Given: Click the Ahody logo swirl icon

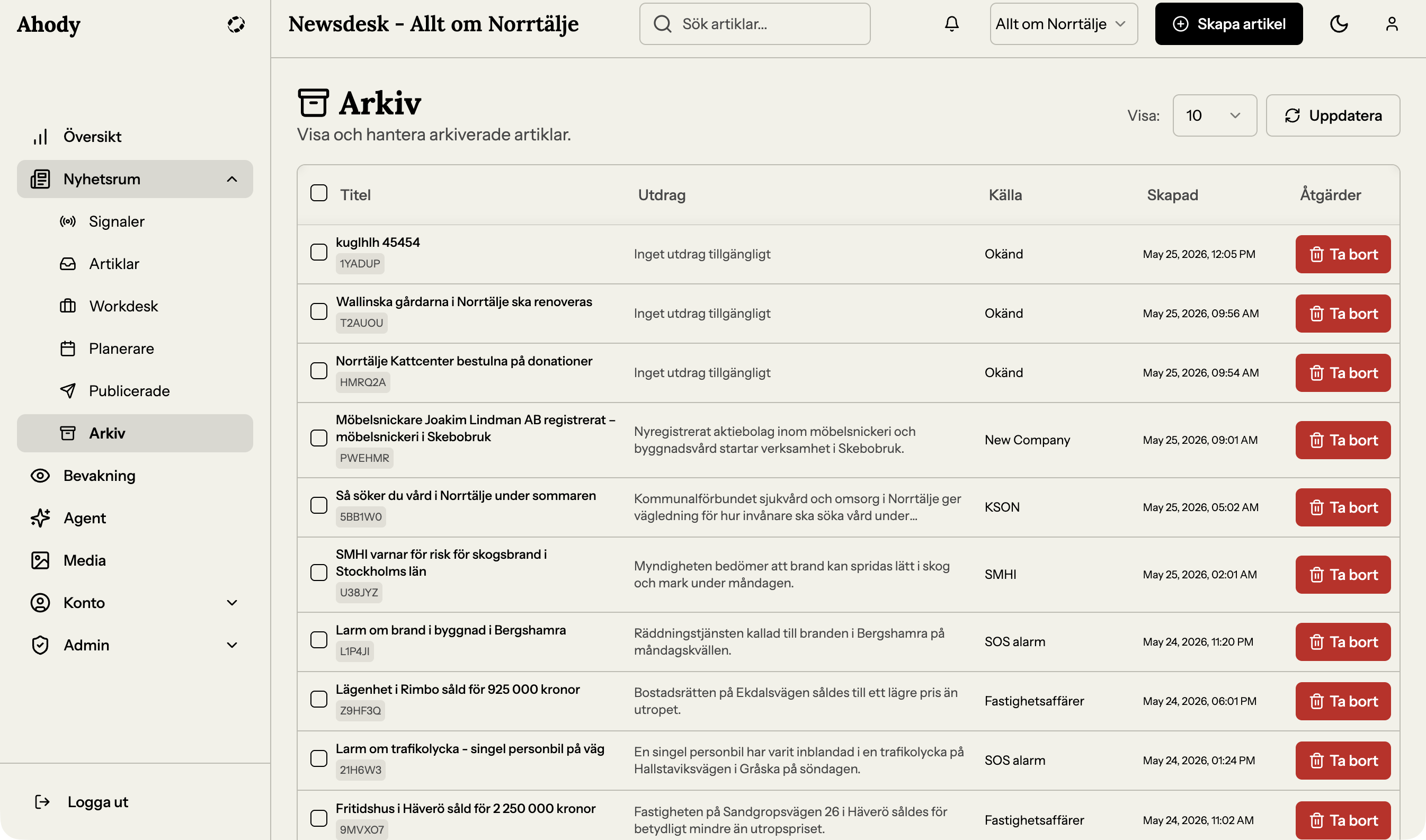Looking at the screenshot, I should pos(236,24).
